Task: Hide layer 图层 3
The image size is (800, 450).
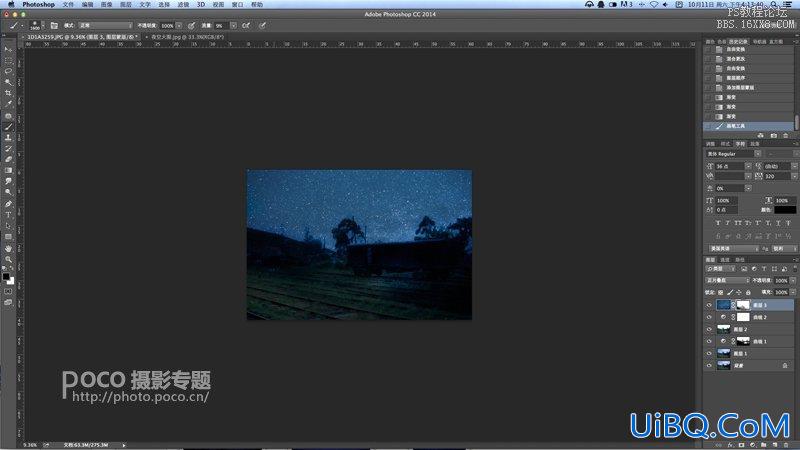Action: point(709,305)
